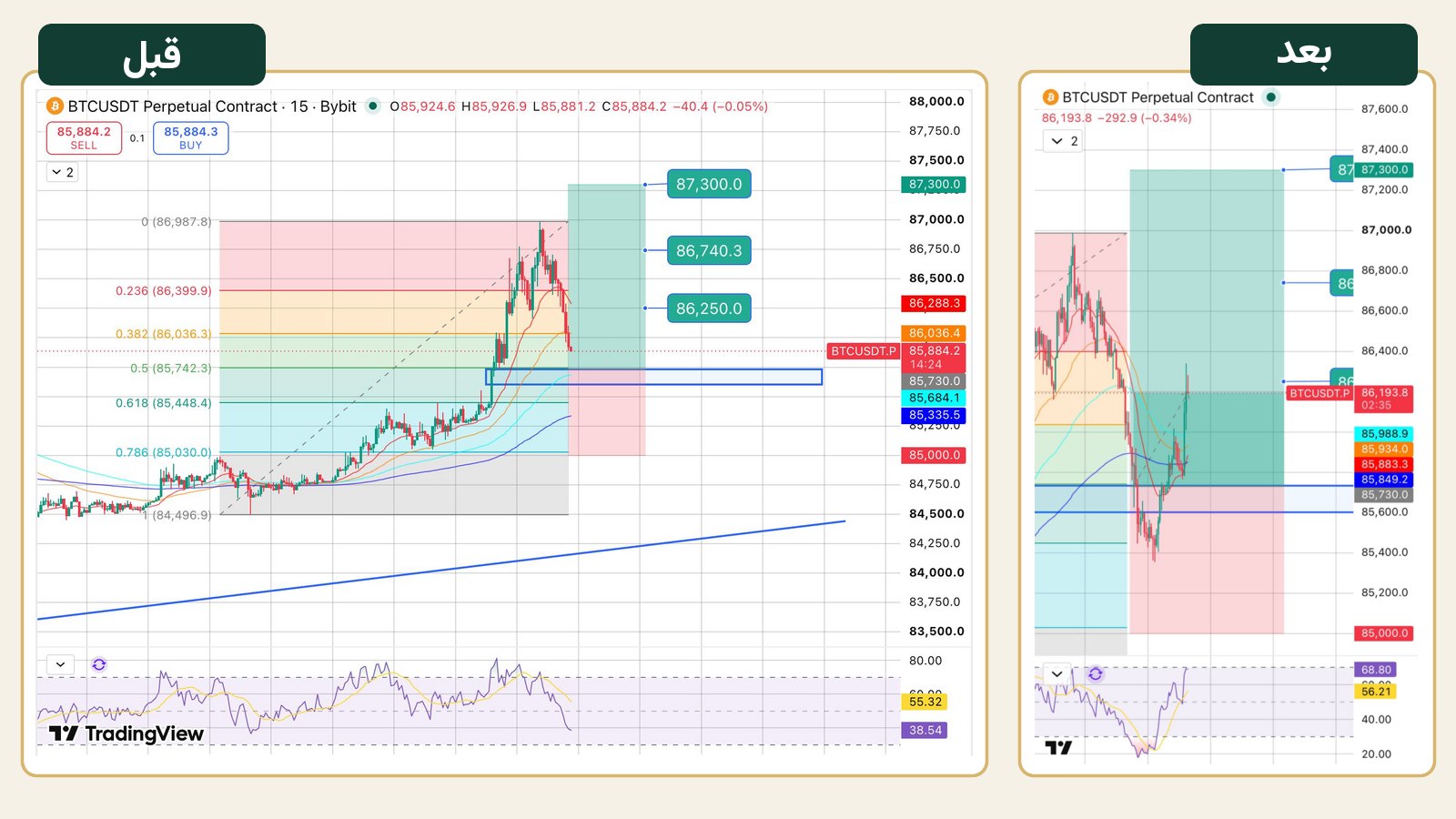Click the green market status dot beside Bybit

pos(372,106)
